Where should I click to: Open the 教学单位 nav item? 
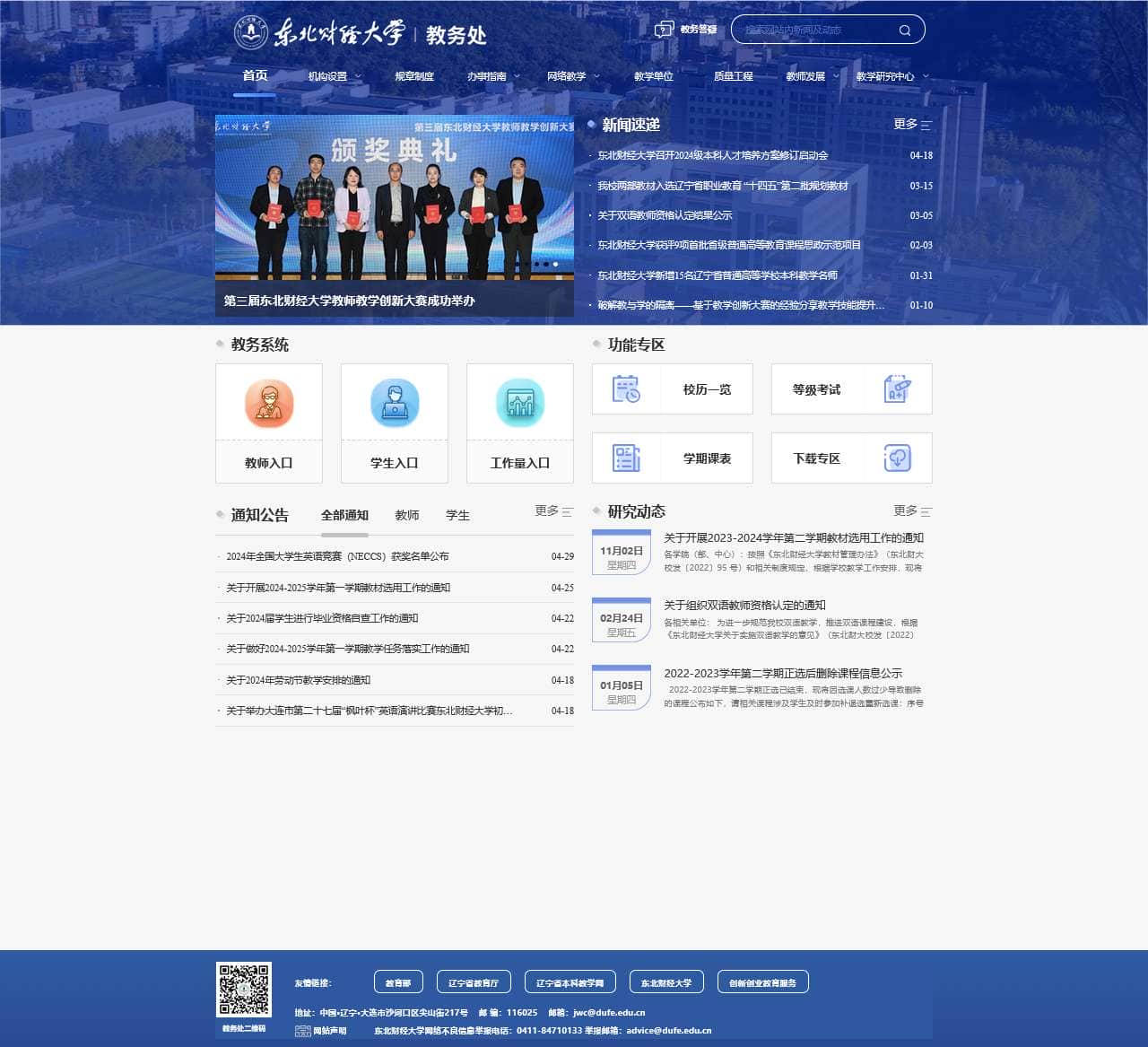654,76
